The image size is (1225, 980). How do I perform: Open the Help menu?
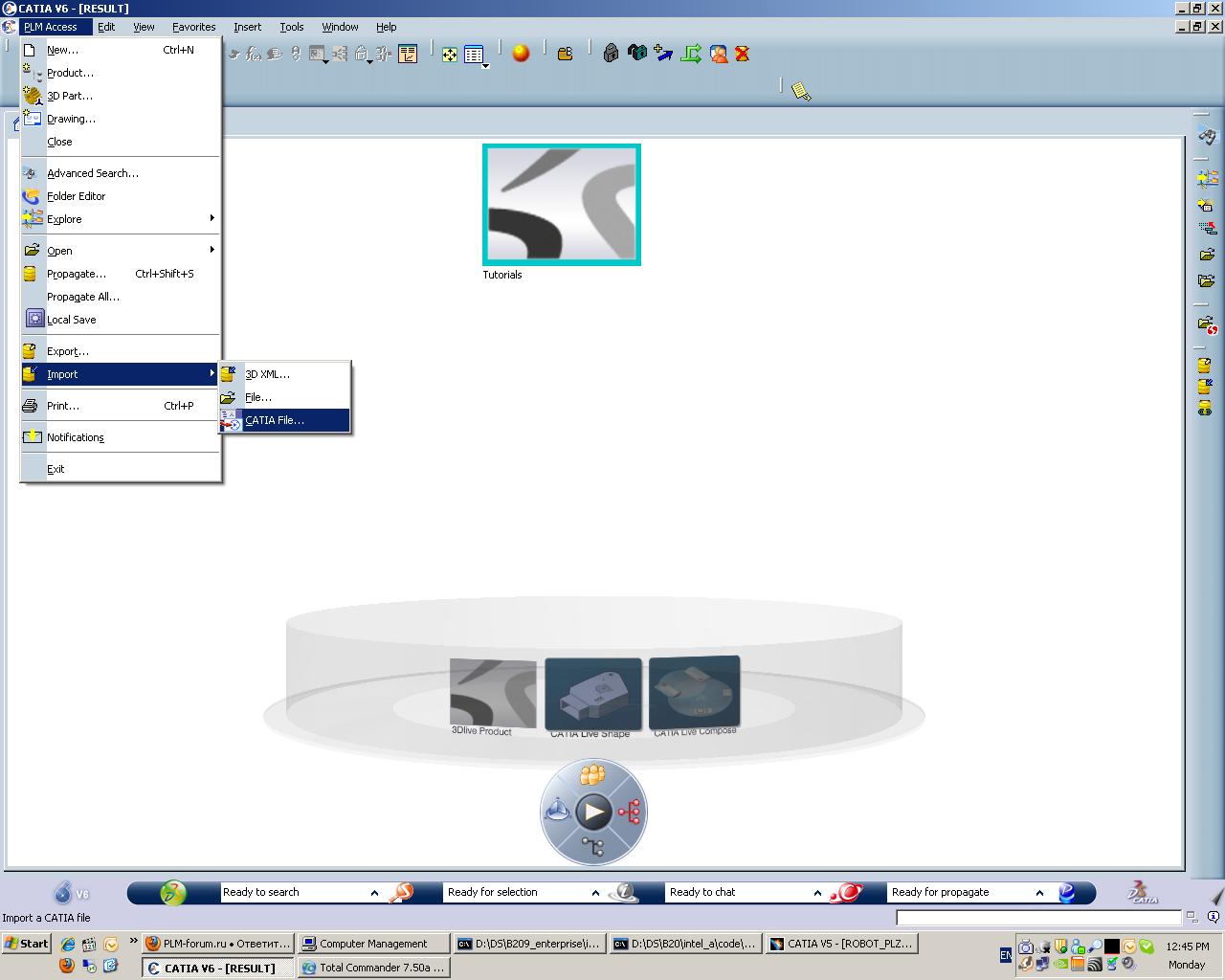coord(387,27)
